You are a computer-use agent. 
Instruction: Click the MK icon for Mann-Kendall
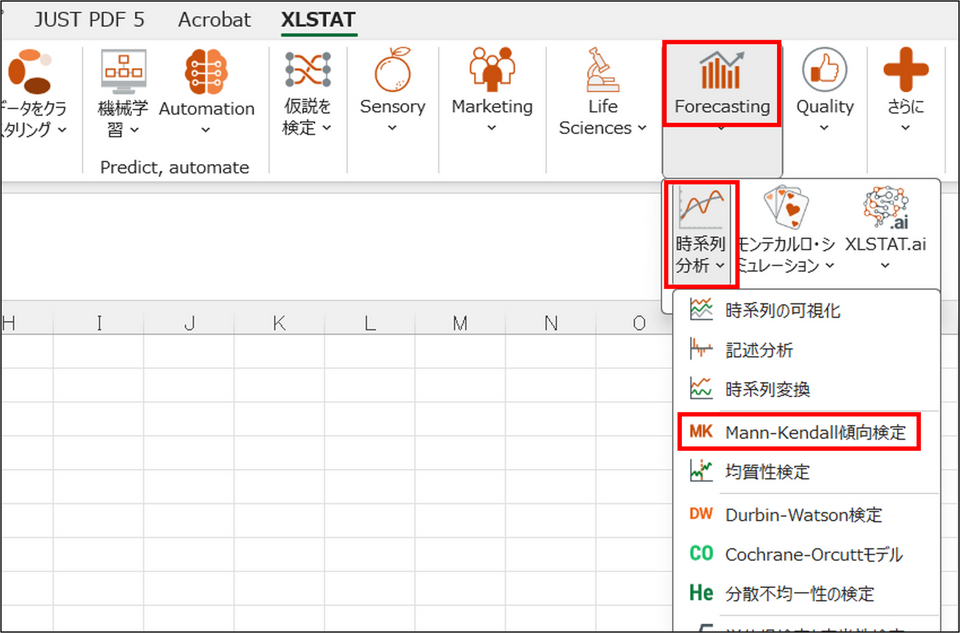click(x=701, y=432)
